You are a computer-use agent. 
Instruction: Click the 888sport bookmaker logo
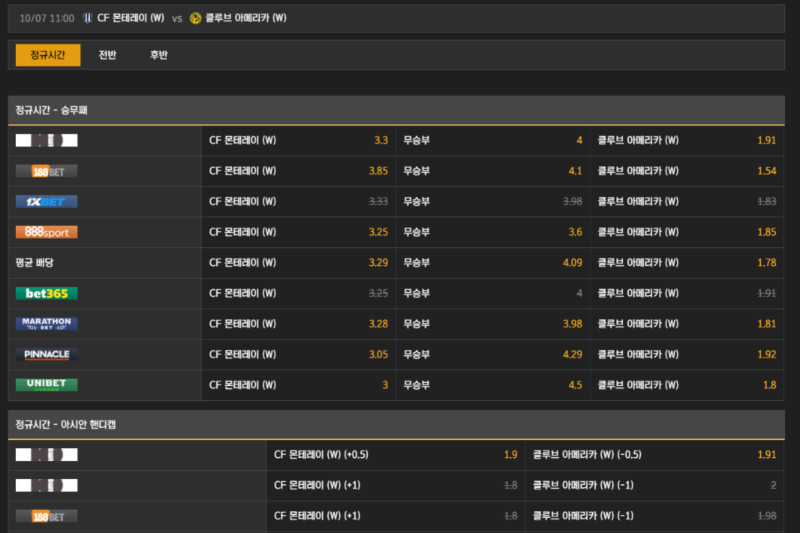point(47,232)
